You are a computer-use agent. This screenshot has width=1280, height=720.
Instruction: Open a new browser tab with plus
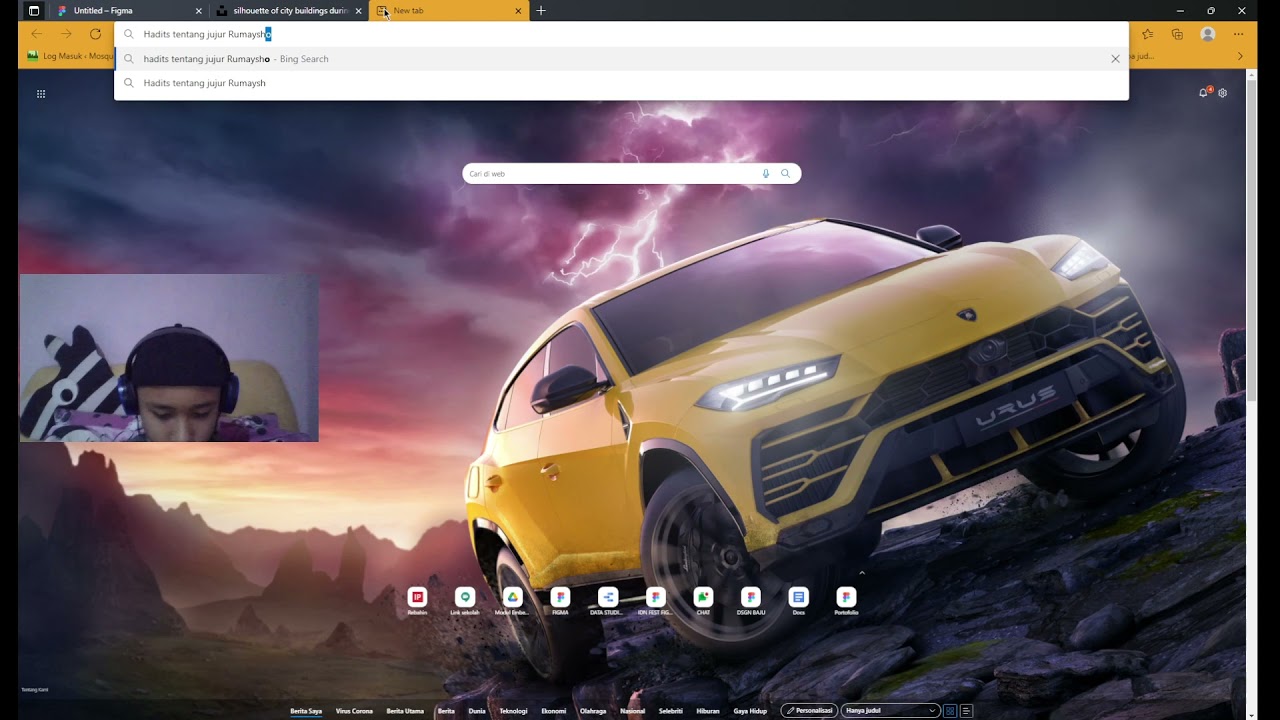click(x=541, y=11)
